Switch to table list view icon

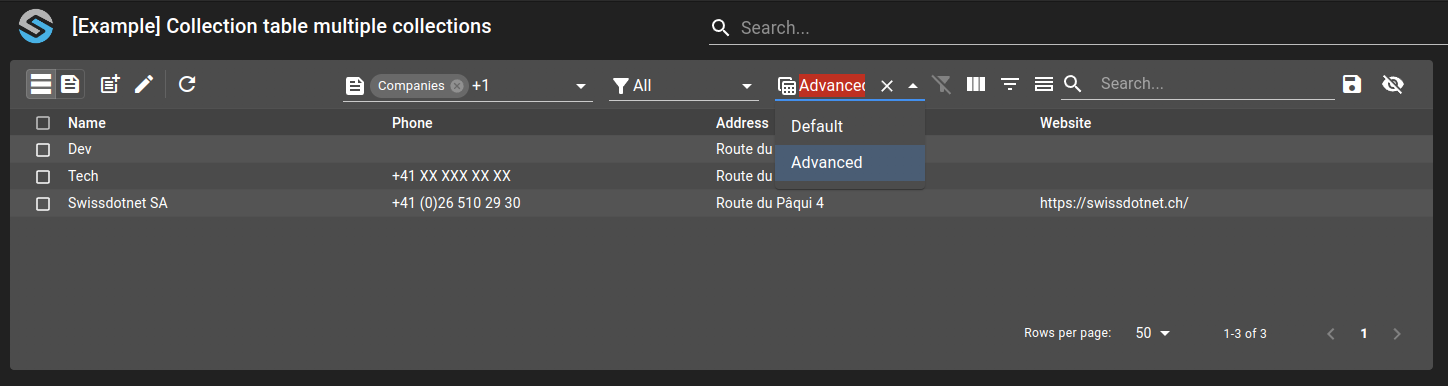pos(41,84)
